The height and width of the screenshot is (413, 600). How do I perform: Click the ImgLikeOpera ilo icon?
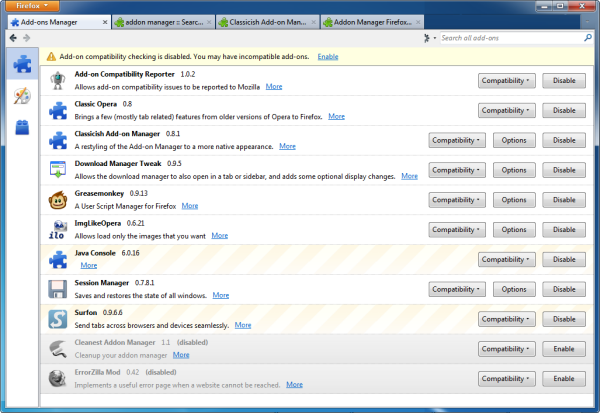pos(58,230)
